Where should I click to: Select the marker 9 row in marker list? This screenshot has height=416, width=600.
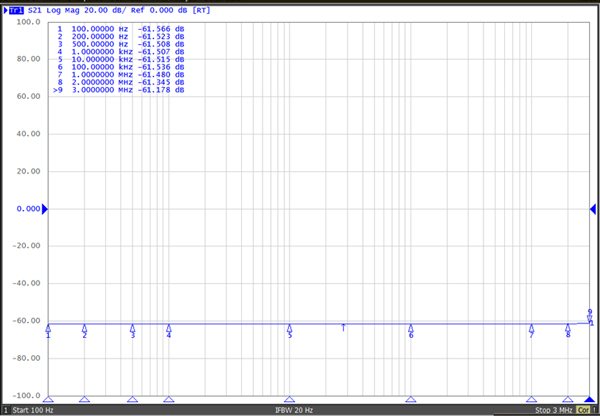(x=120, y=90)
